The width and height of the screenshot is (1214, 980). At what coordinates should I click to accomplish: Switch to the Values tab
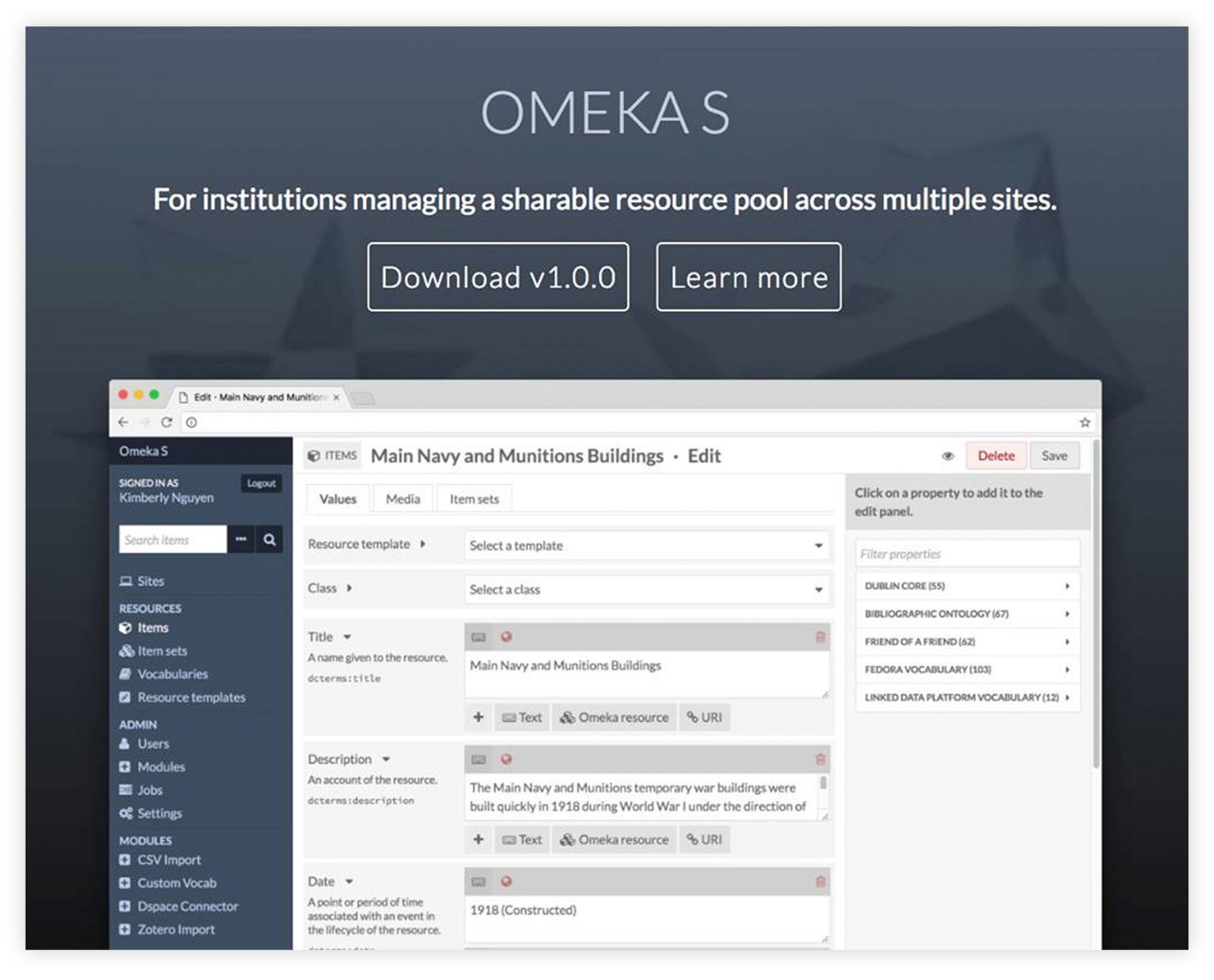[338, 499]
